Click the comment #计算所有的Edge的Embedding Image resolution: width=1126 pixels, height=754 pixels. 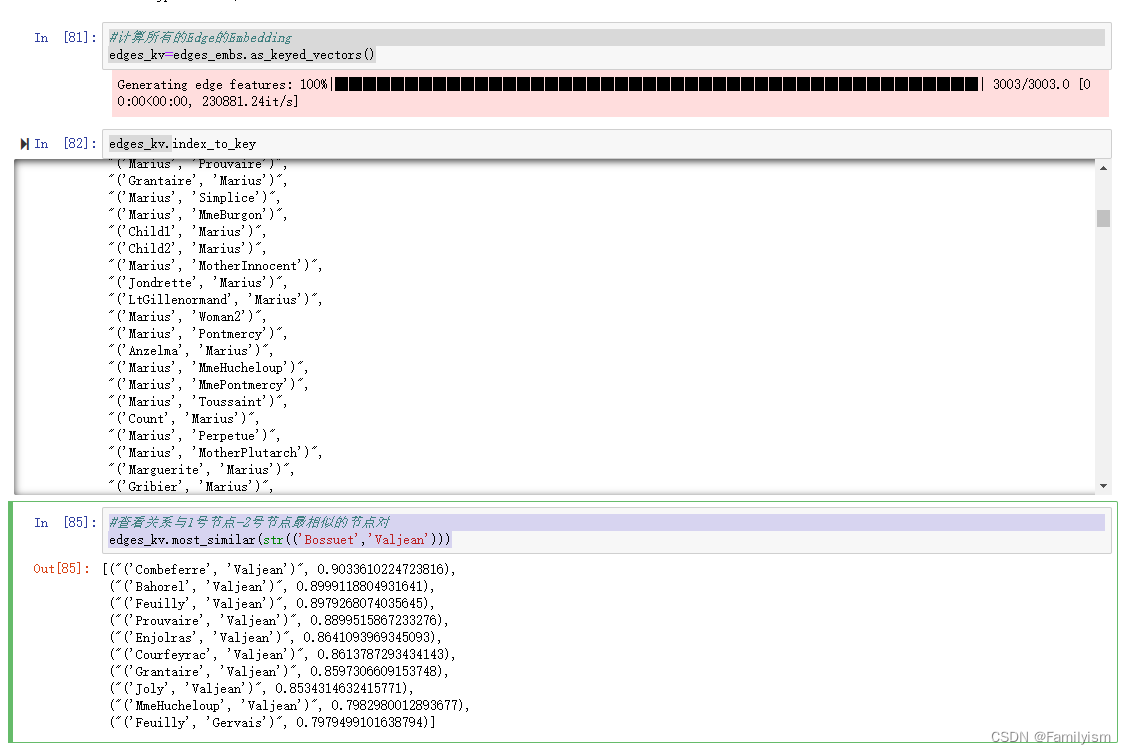point(200,36)
